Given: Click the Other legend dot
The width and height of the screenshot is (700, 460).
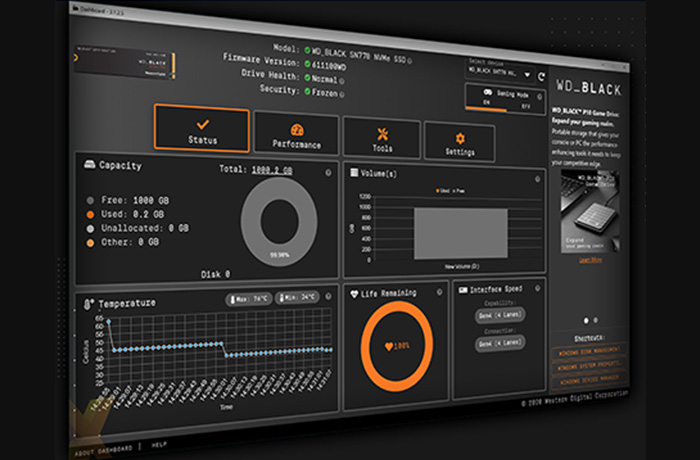Looking at the screenshot, I should click(x=90, y=243).
